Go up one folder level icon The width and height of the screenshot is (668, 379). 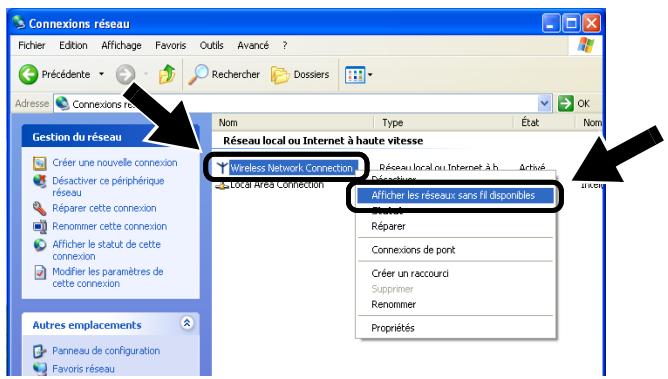[167, 74]
